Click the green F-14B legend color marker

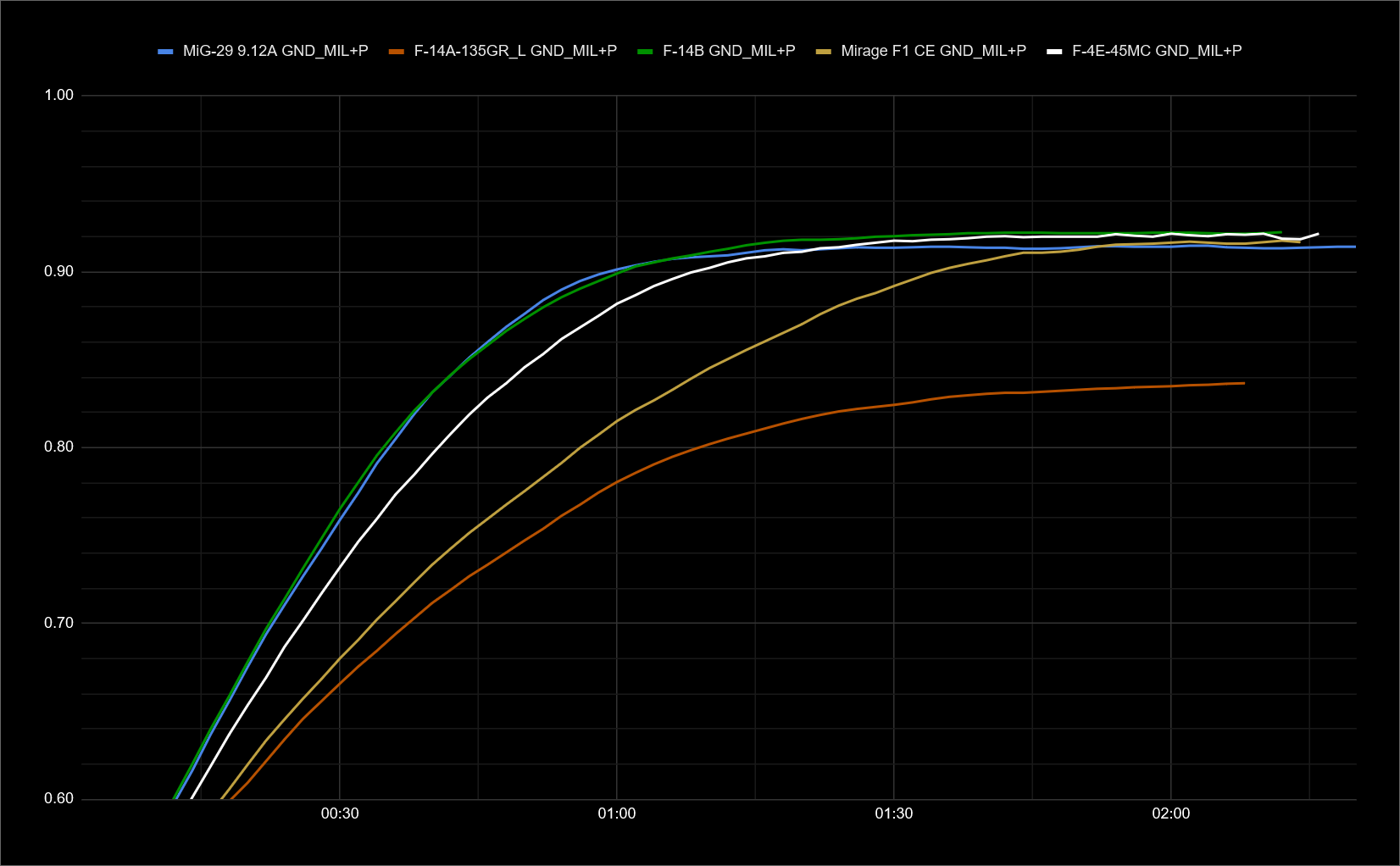646,52
